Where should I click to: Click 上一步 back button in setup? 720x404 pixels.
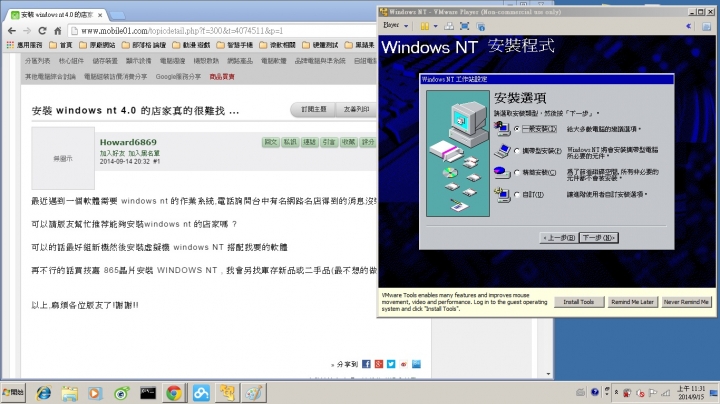pyautogui.click(x=558, y=238)
